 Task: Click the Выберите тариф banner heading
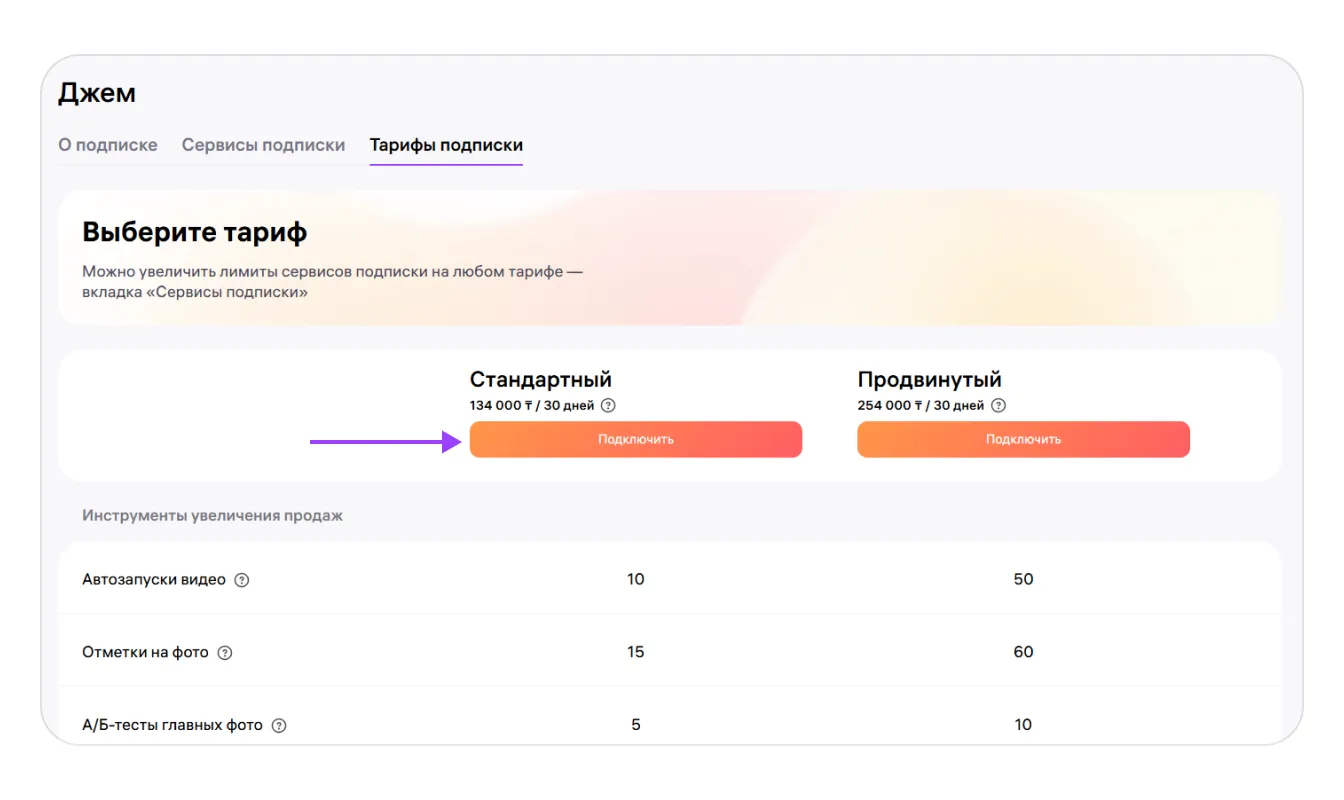click(194, 233)
